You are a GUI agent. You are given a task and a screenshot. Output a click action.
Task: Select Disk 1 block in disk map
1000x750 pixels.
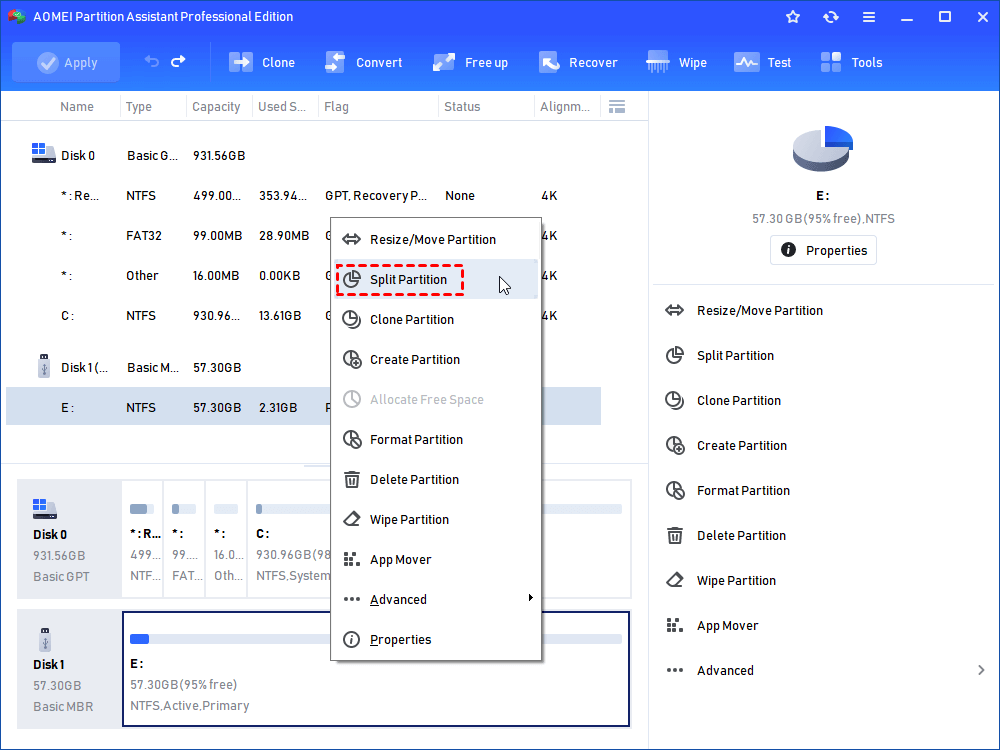tap(69, 669)
